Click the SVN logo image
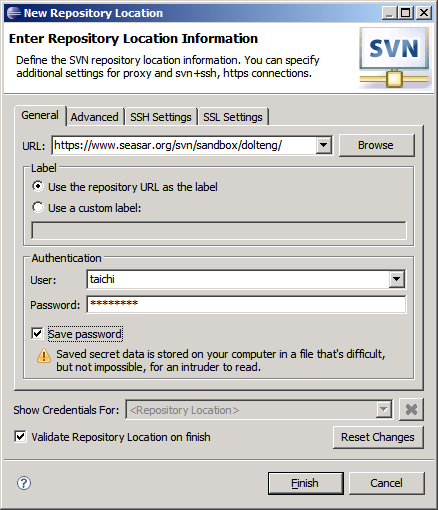 point(394,58)
